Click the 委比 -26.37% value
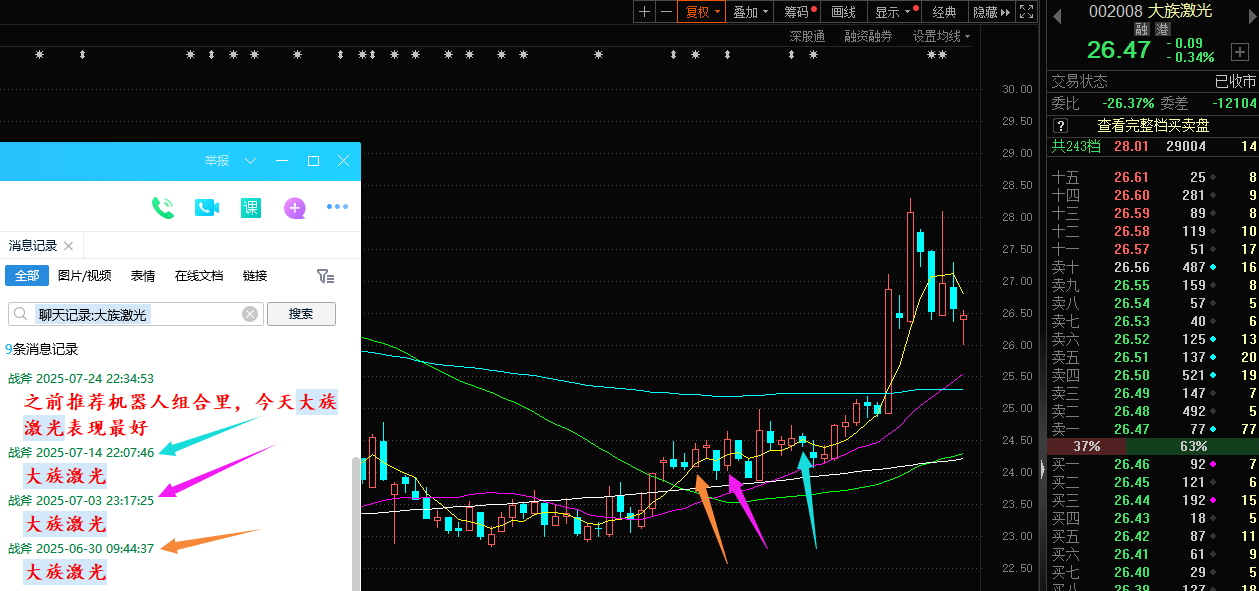 [1128, 103]
